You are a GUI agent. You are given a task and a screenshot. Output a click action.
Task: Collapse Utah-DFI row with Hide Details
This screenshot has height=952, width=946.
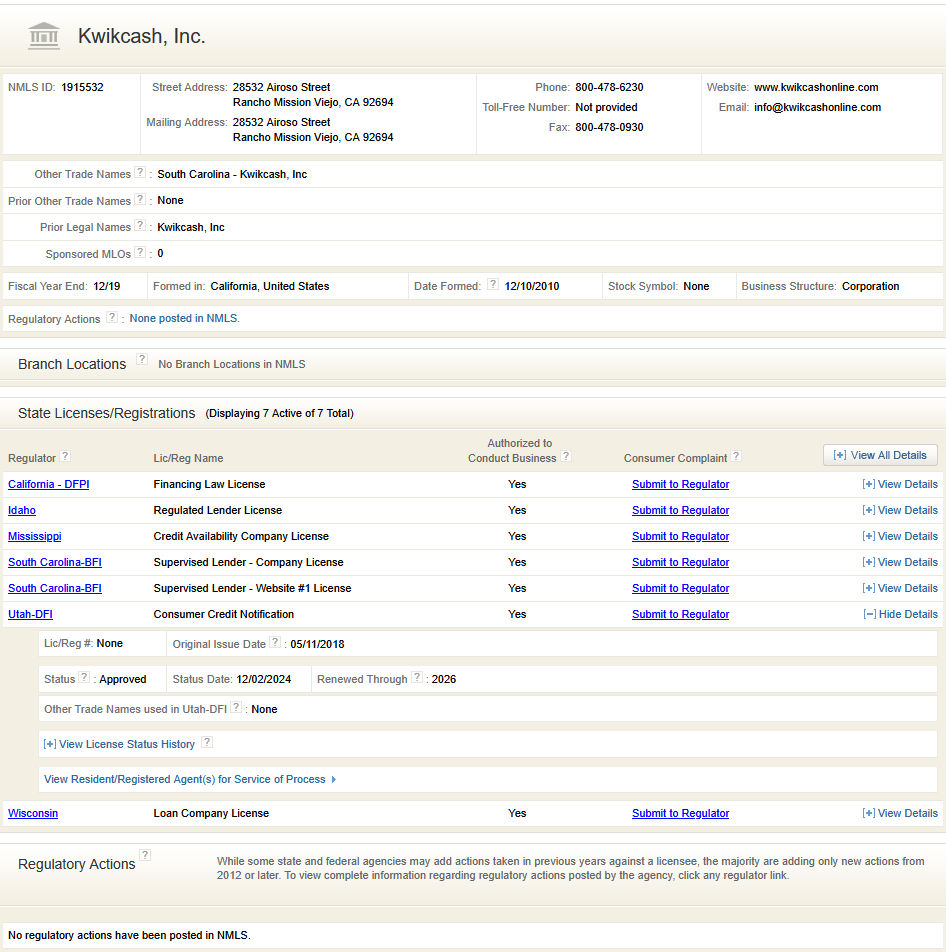(900, 614)
